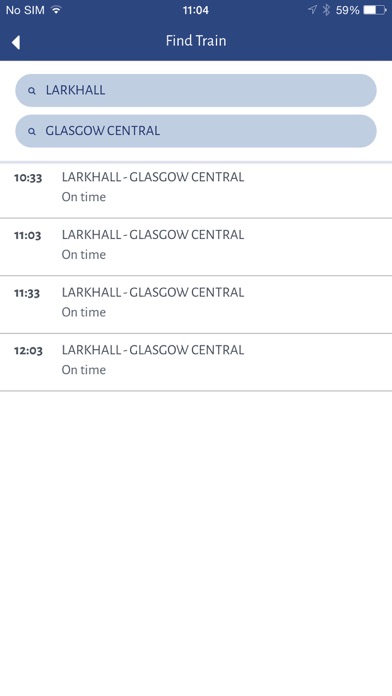The height and width of the screenshot is (696, 392).
Task: Select the 11:03 Larkhall train entry
Action: tap(196, 247)
